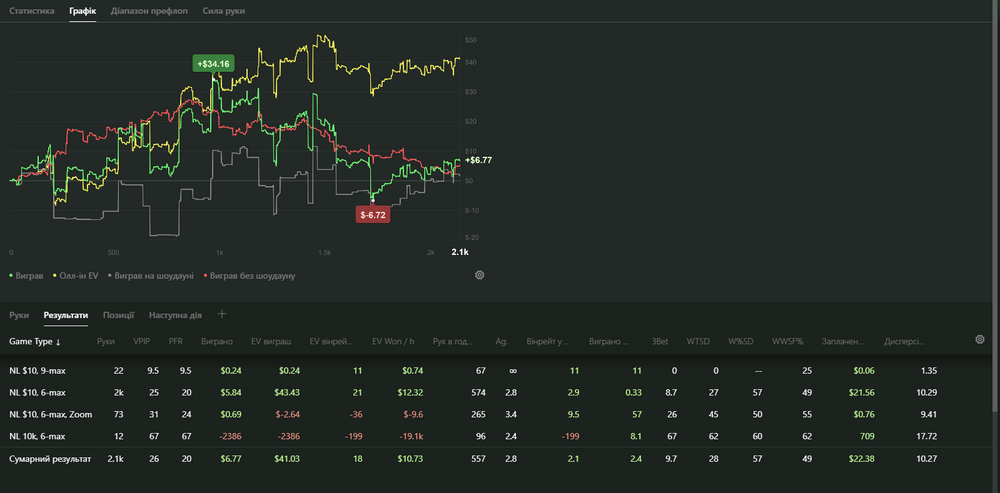Click the red $-6.72 graph marker
The image size is (1000, 493).
pos(371,214)
